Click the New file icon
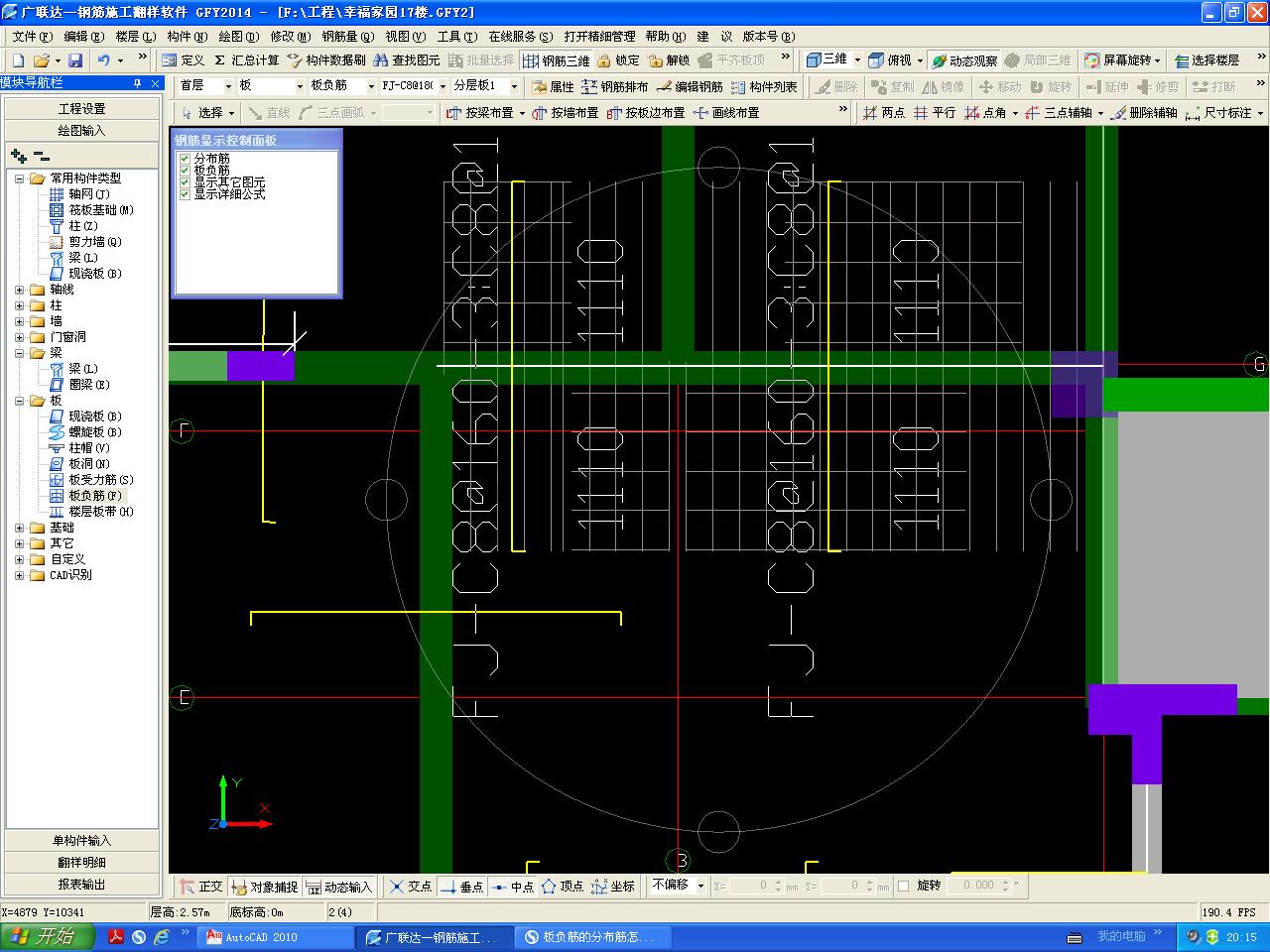1270x952 pixels. 19,60
